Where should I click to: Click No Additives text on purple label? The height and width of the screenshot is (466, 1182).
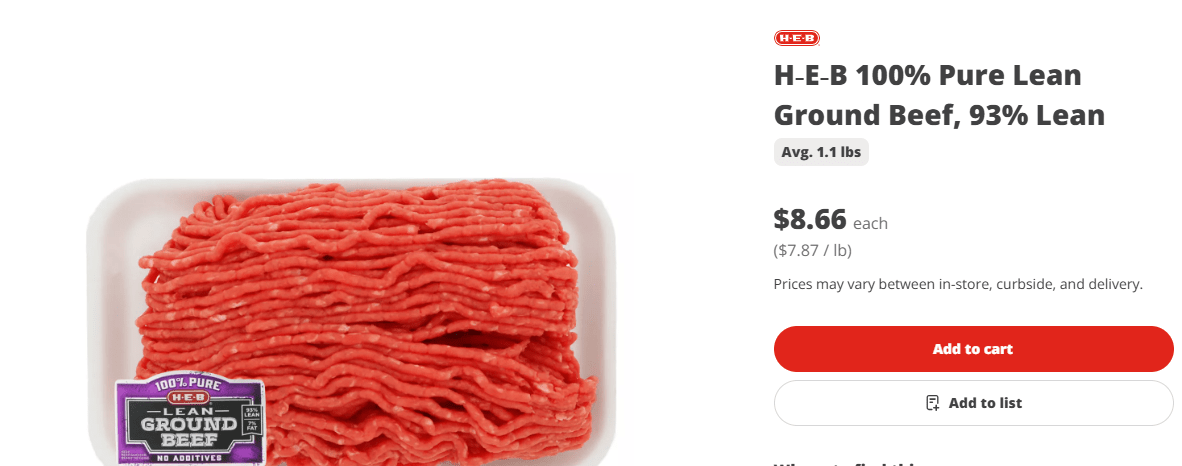[188, 458]
